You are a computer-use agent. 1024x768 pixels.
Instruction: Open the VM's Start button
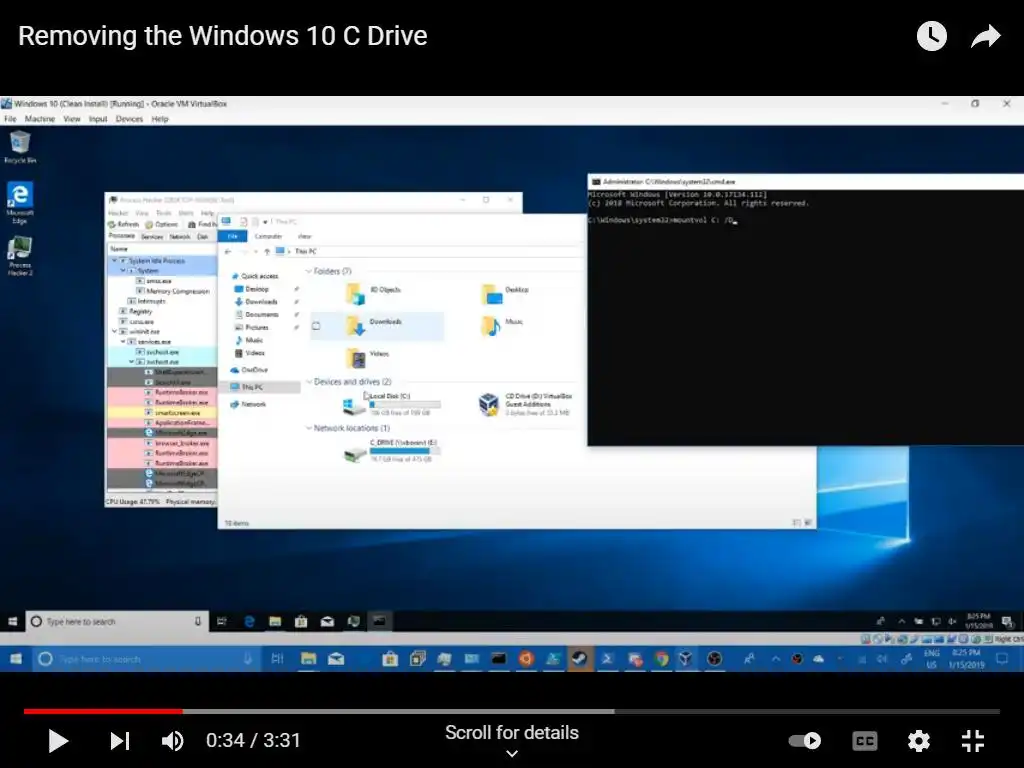[12, 621]
